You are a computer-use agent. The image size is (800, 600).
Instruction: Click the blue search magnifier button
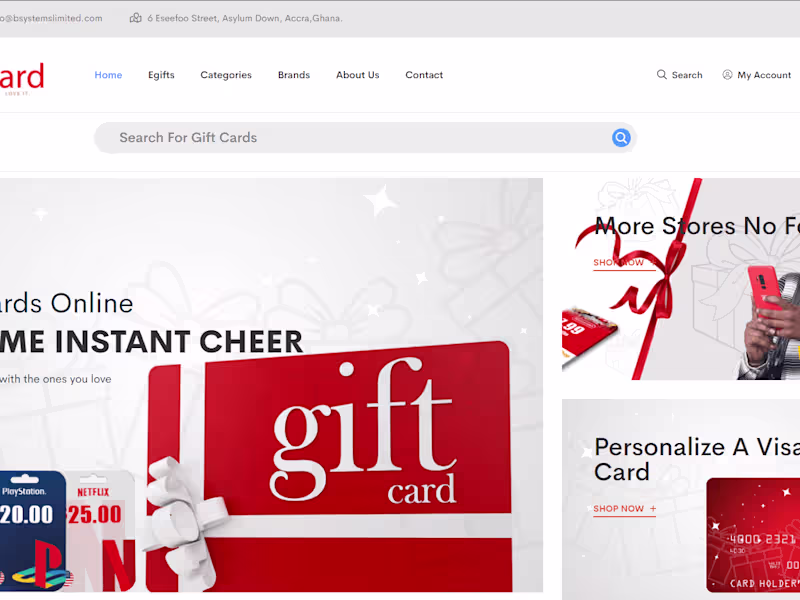[x=621, y=138]
